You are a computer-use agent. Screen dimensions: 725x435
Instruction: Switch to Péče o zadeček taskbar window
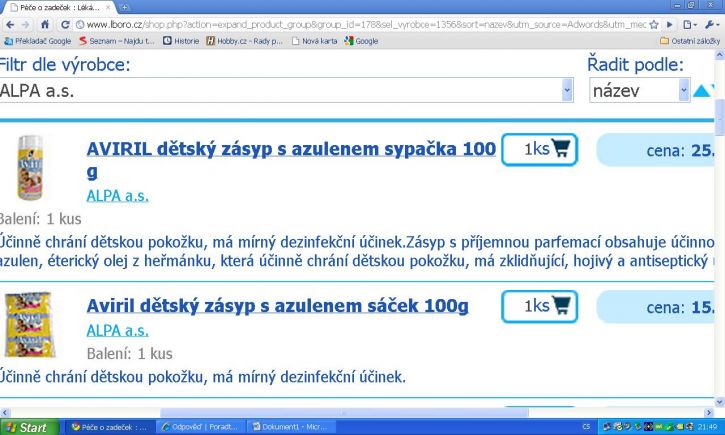pos(110,427)
